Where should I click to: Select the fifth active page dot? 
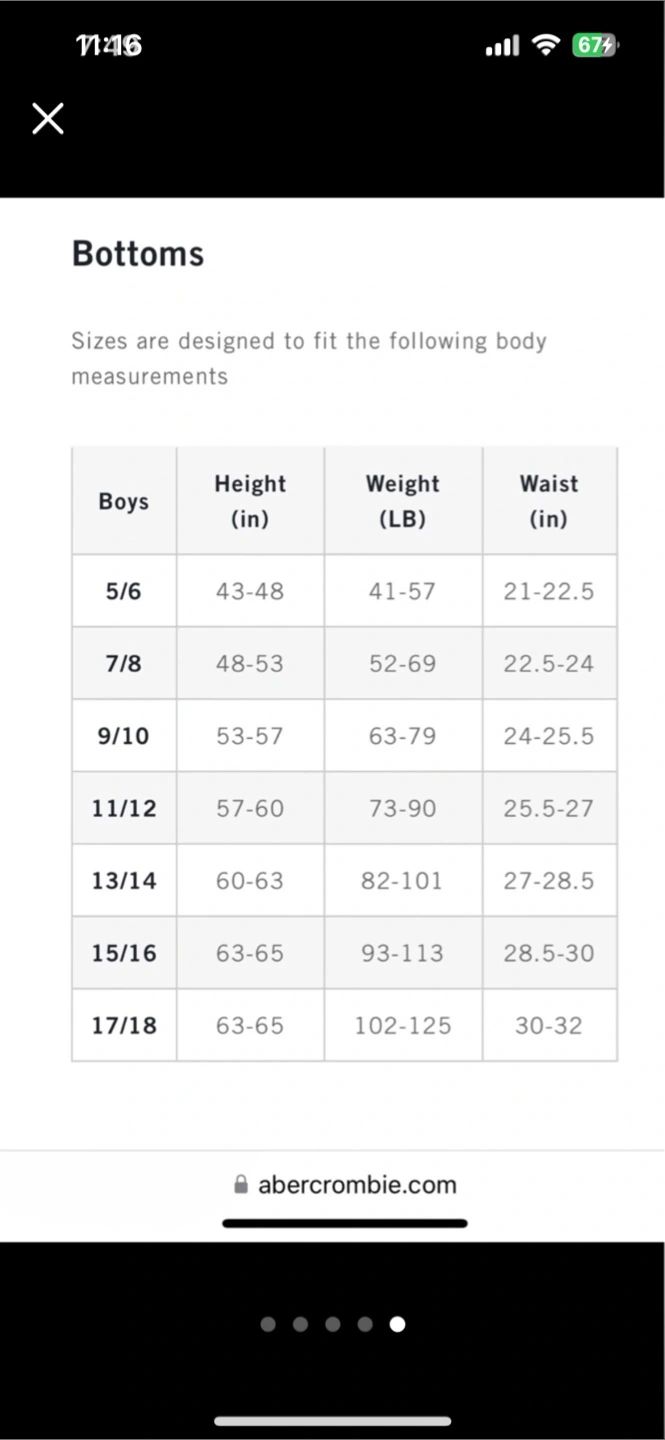pos(397,1324)
